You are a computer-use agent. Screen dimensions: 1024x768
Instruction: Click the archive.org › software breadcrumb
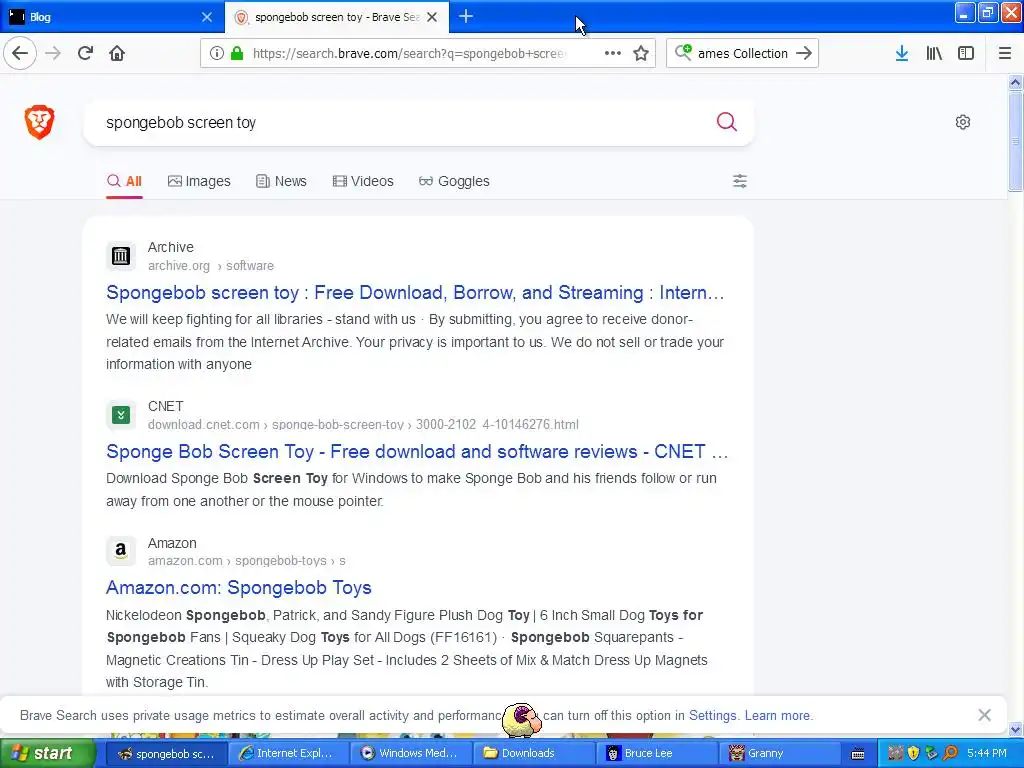211,266
